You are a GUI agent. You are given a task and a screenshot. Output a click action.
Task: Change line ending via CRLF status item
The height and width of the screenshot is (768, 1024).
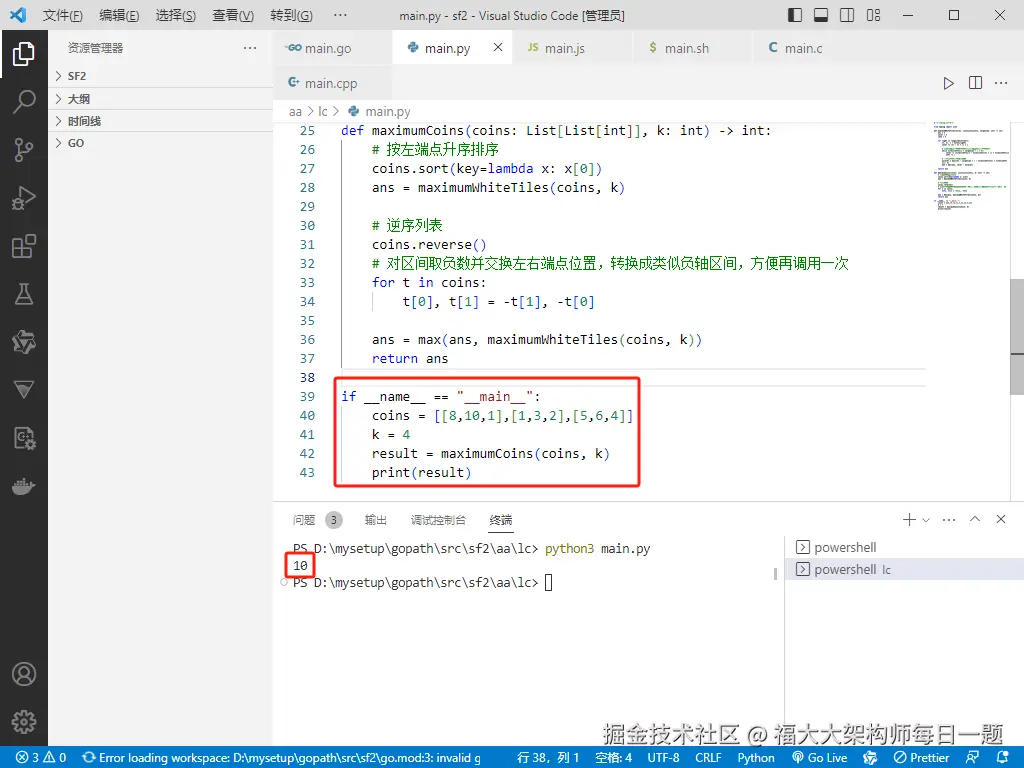pyautogui.click(x=709, y=758)
